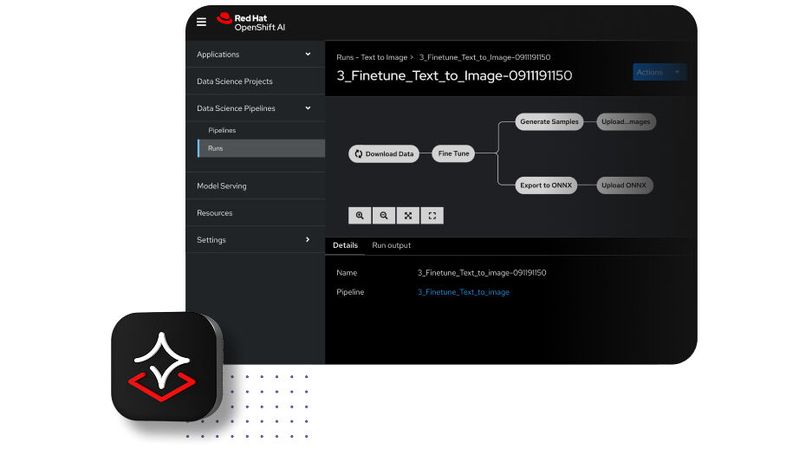Select the Export to ONNX node
Image resolution: width=799 pixels, height=449 pixels.
point(546,185)
